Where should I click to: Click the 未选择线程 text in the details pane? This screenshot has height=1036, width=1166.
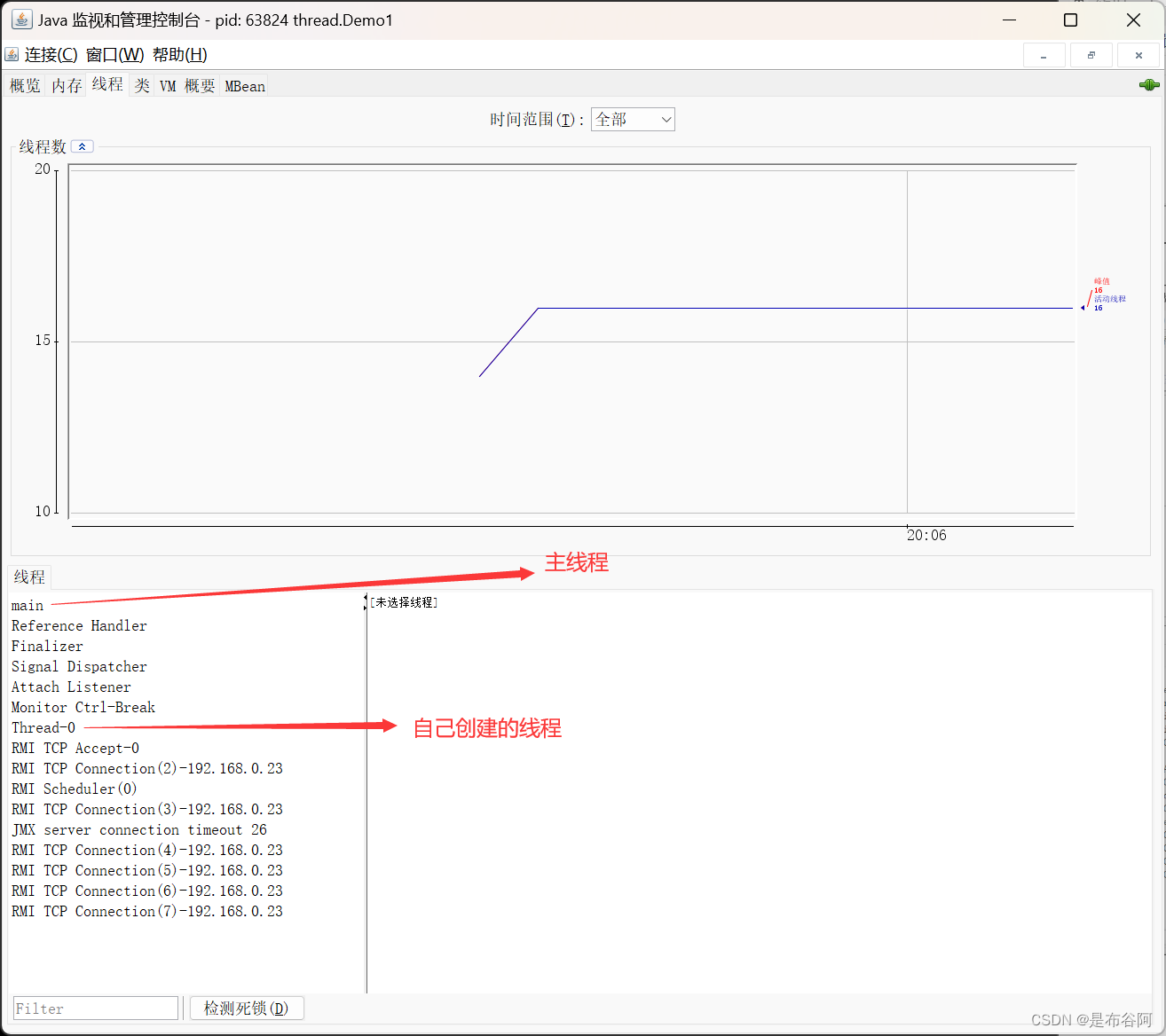(x=404, y=602)
